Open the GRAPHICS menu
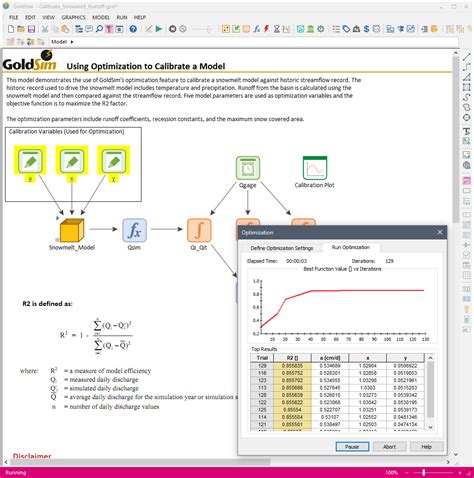 73,17
